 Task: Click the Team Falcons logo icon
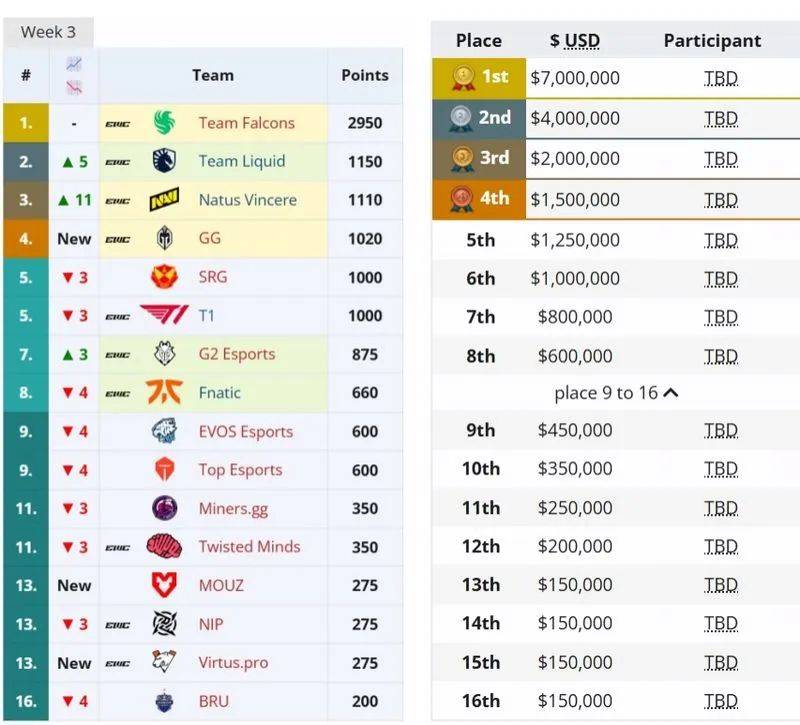point(164,123)
